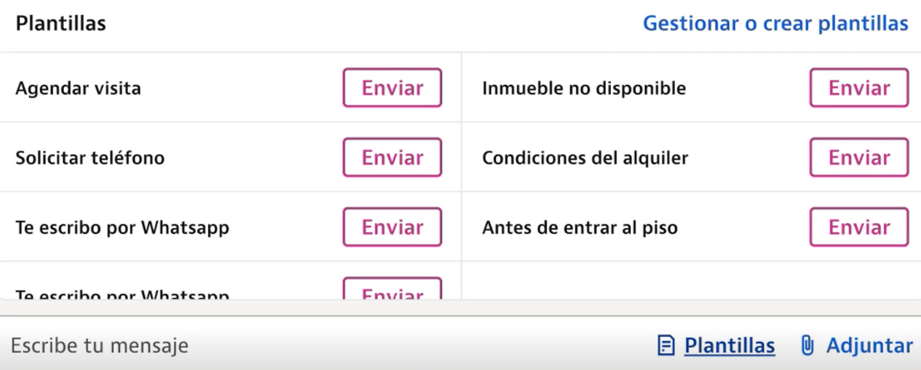Select the Inmueble no disponible template name

coord(584,89)
